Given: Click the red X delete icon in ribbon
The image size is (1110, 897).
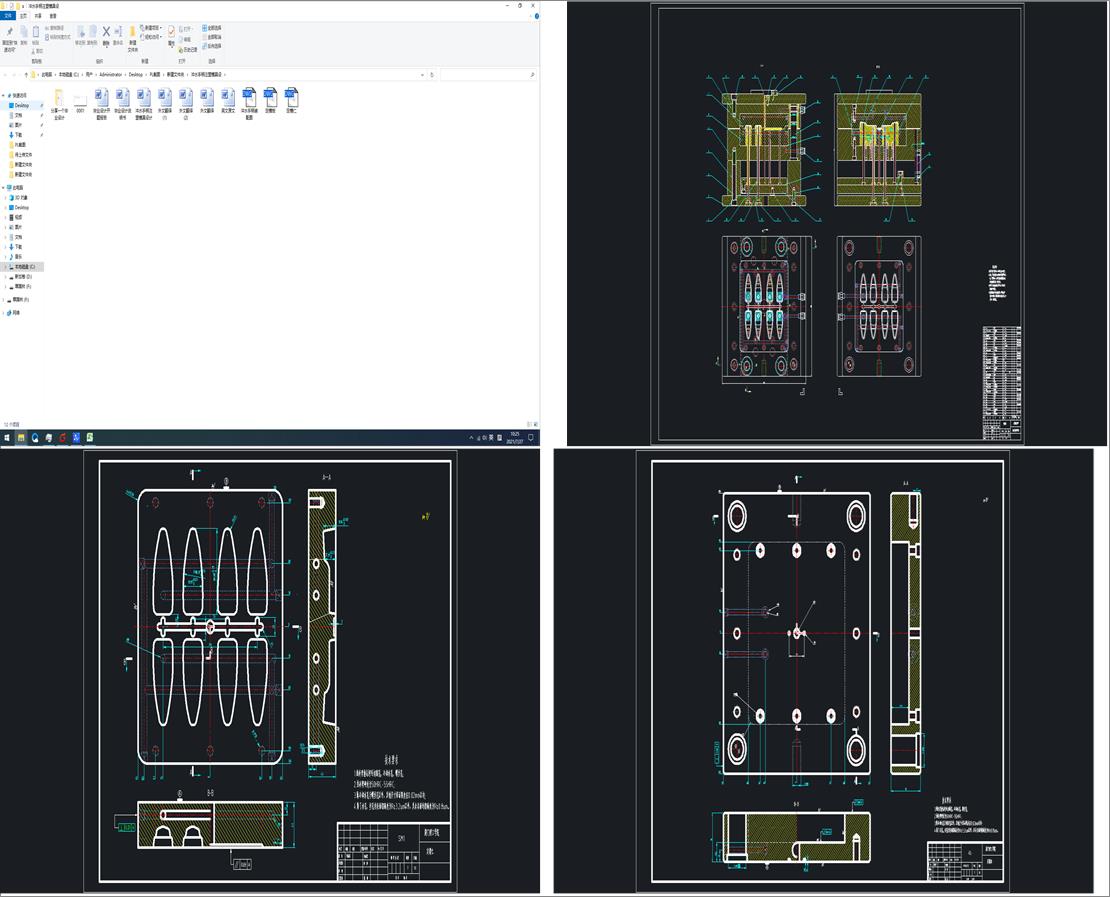Looking at the screenshot, I should 106,33.
